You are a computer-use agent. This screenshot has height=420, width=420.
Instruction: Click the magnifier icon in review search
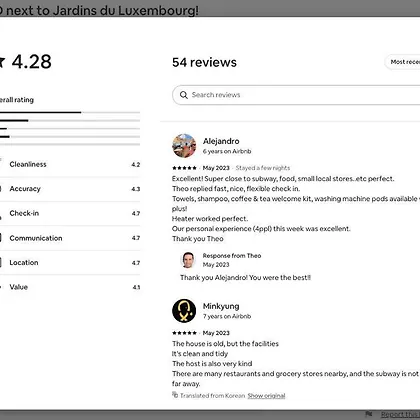(x=184, y=95)
